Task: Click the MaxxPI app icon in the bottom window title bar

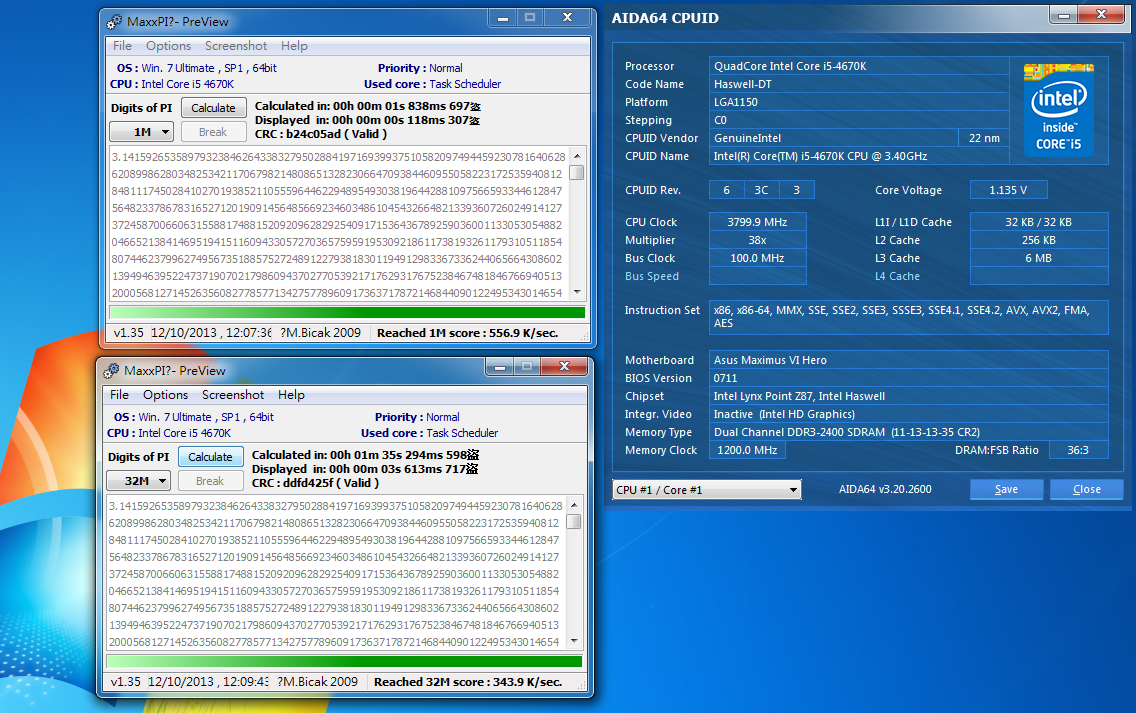Action: 111,371
